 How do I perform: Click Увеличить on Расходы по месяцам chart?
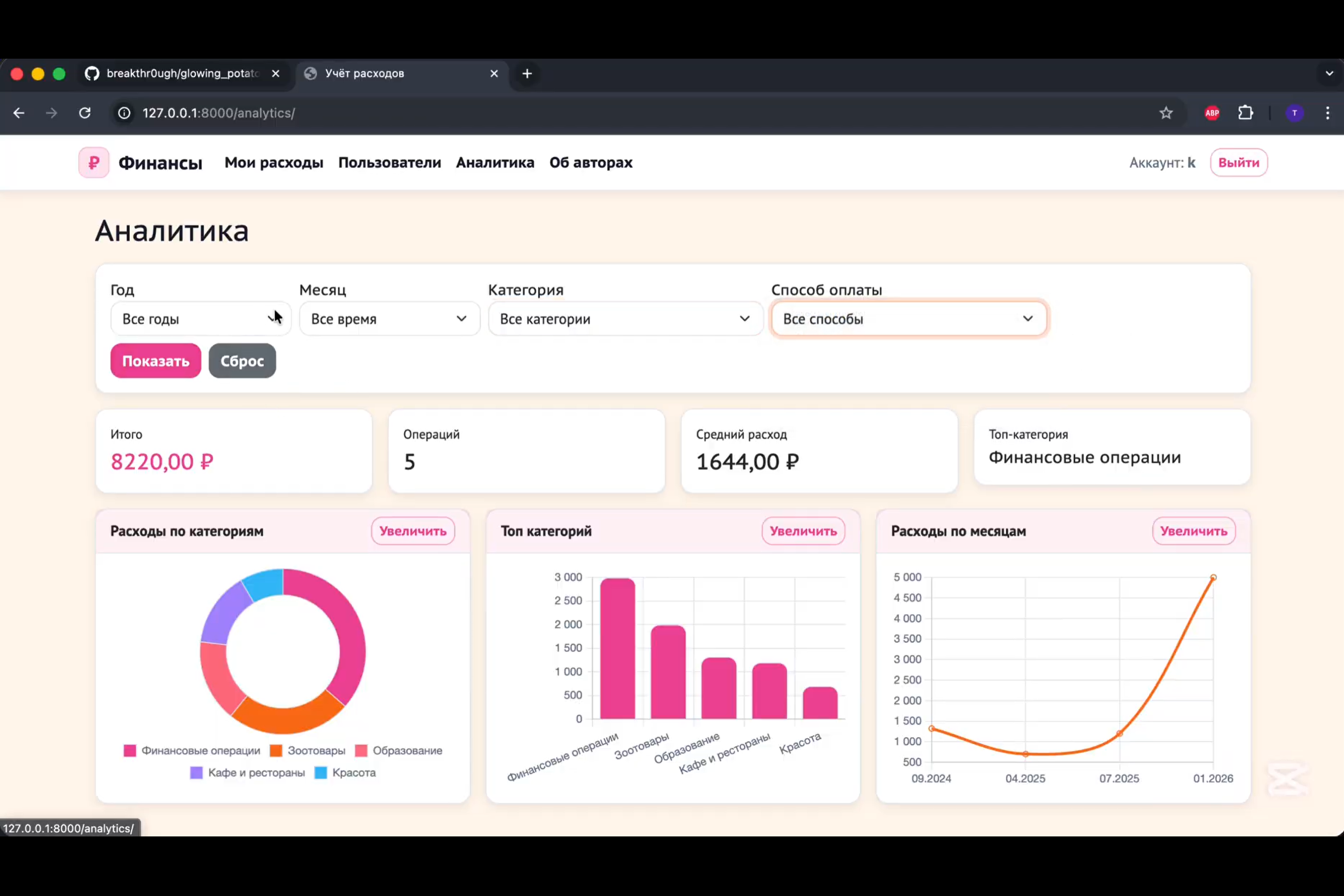[x=1193, y=531]
